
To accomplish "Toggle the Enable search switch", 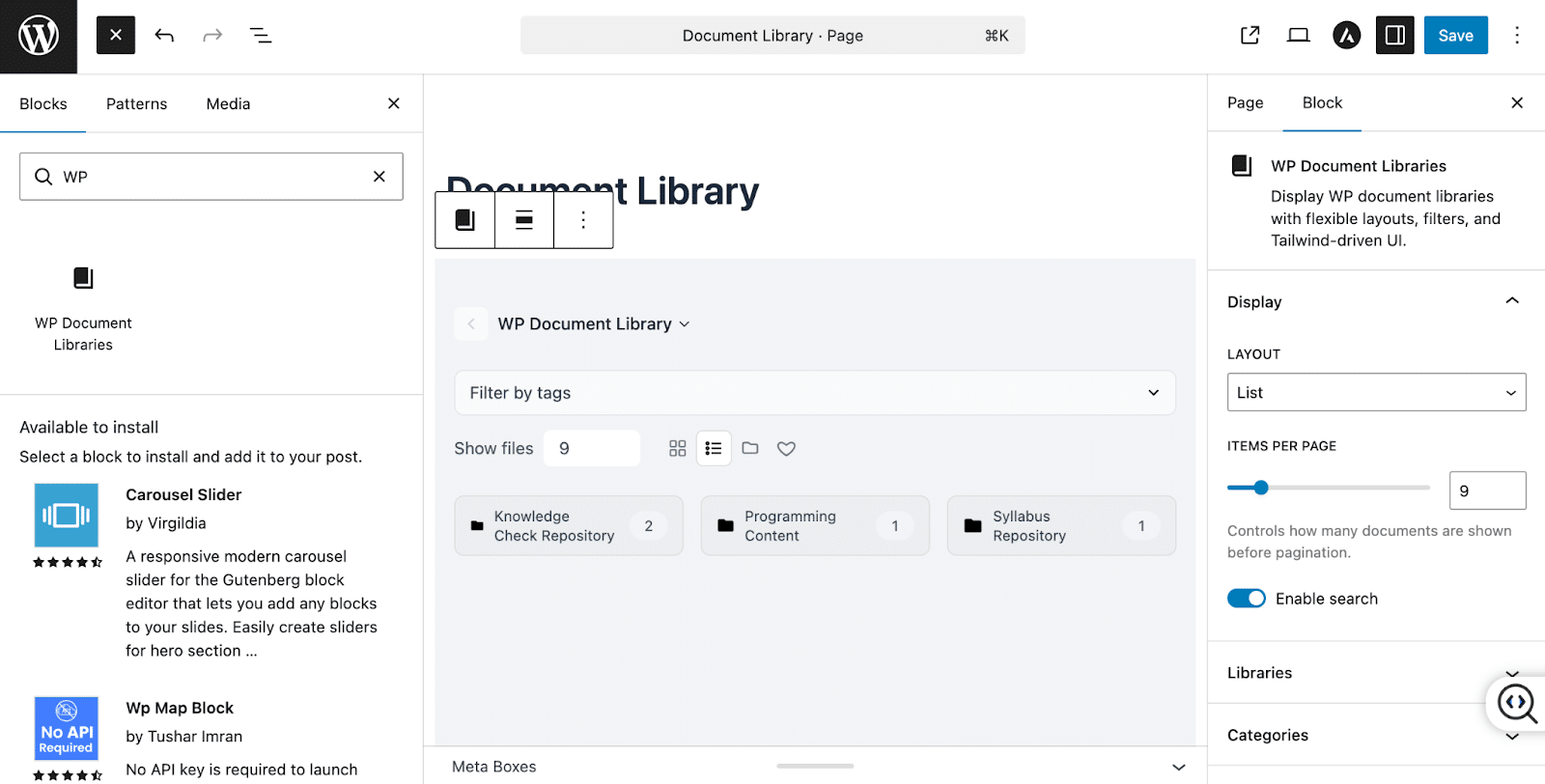I will coord(1247,599).
